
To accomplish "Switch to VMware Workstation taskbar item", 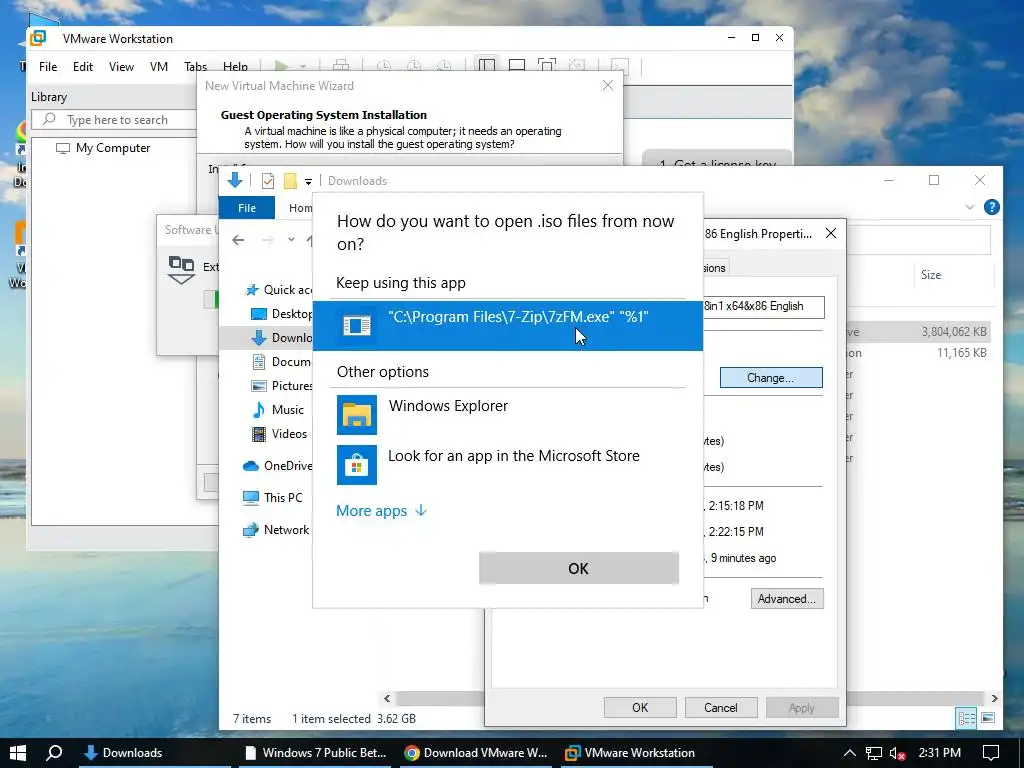I will point(635,752).
